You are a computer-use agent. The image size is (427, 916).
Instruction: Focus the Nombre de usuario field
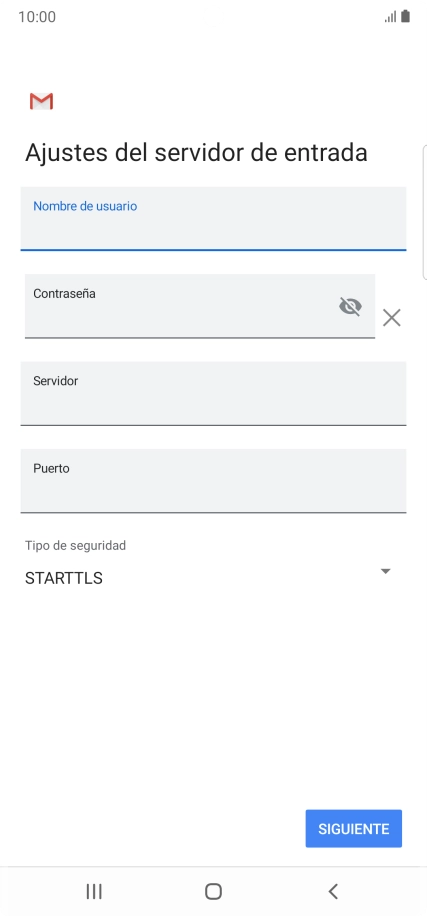(x=213, y=218)
